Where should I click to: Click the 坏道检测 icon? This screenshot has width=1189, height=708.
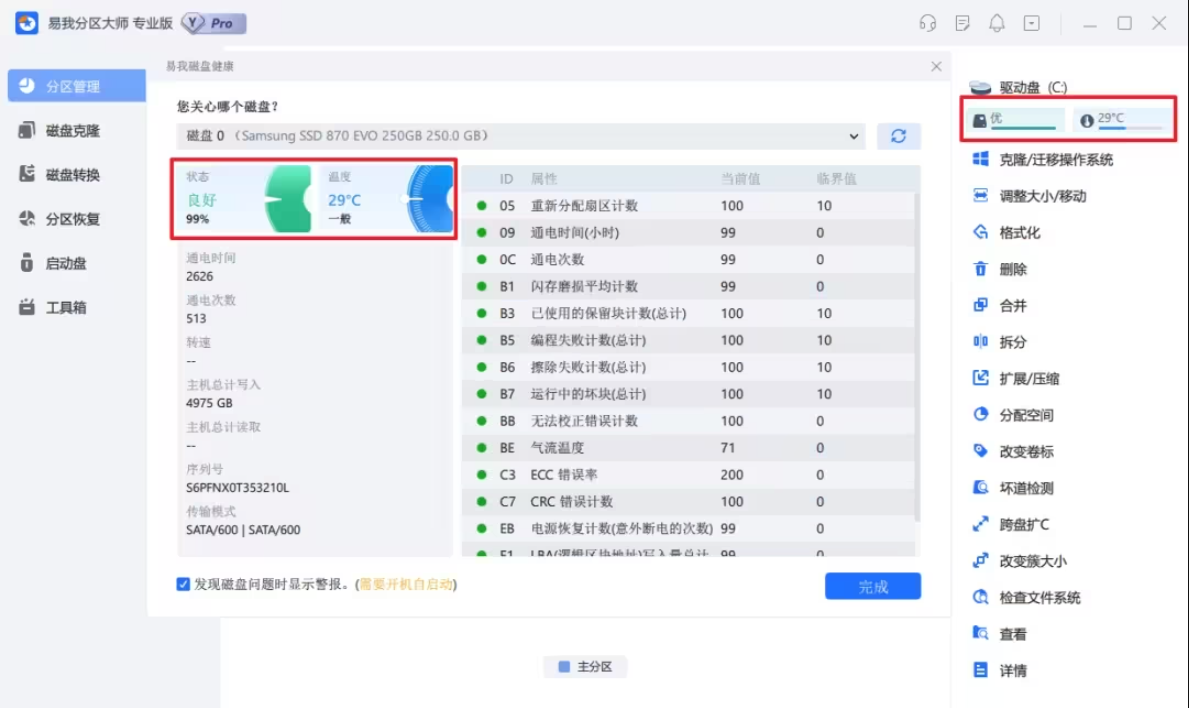point(980,487)
